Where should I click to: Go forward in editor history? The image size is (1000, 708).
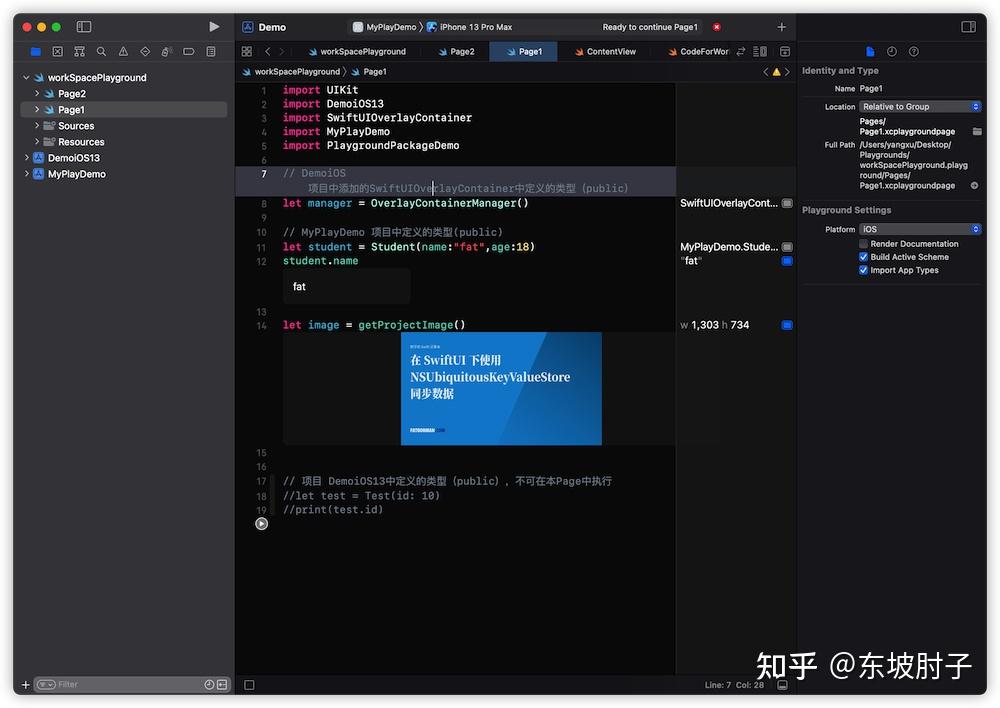click(x=282, y=52)
